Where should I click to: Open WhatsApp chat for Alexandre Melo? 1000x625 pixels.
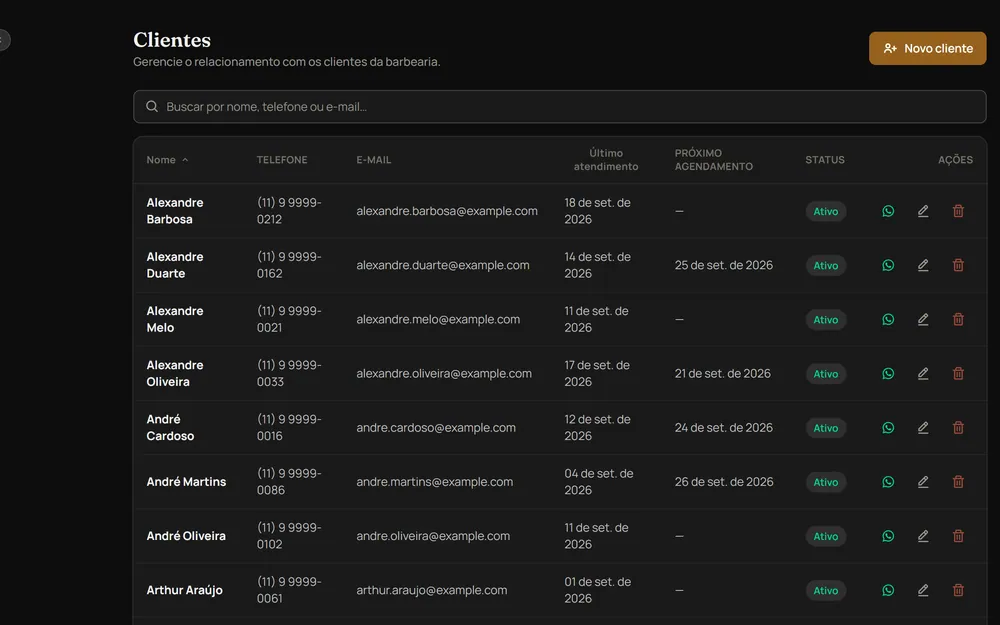coord(888,320)
